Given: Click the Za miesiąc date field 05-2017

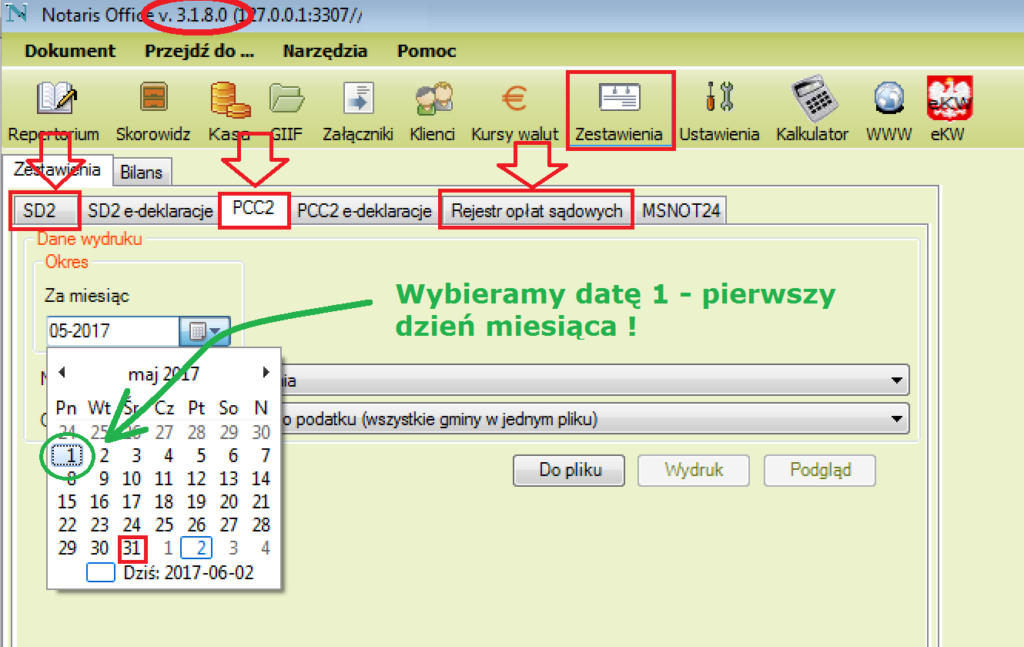Looking at the screenshot, I should click(x=112, y=331).
